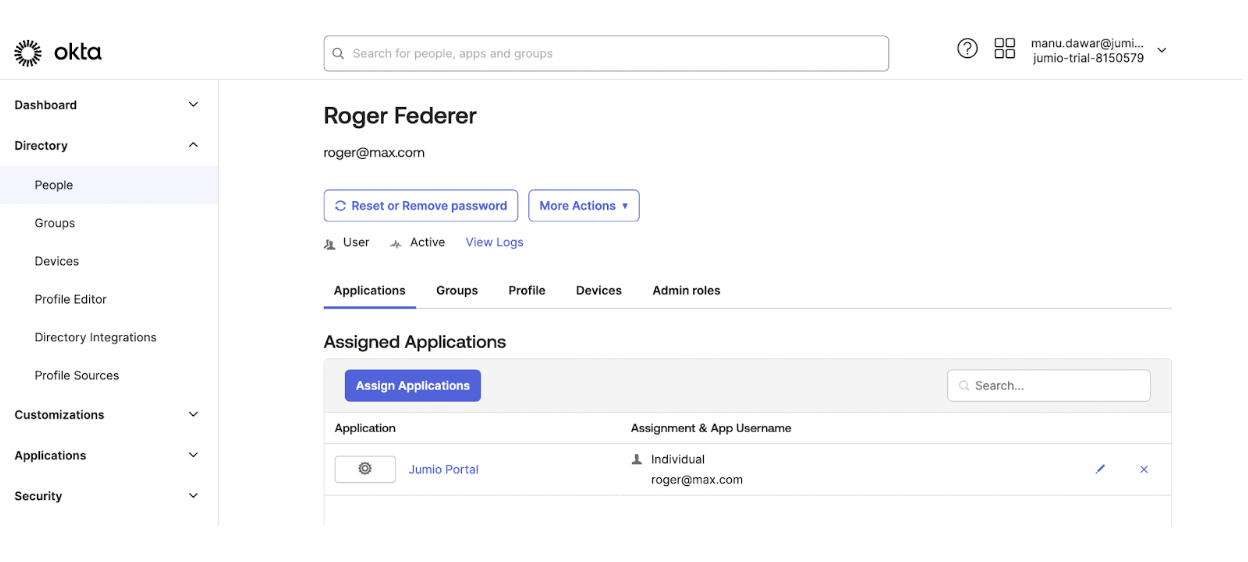The height and width of the screenshot is (562, 1248).
Task: Click Reset or Remove password button
Action: 421,206
